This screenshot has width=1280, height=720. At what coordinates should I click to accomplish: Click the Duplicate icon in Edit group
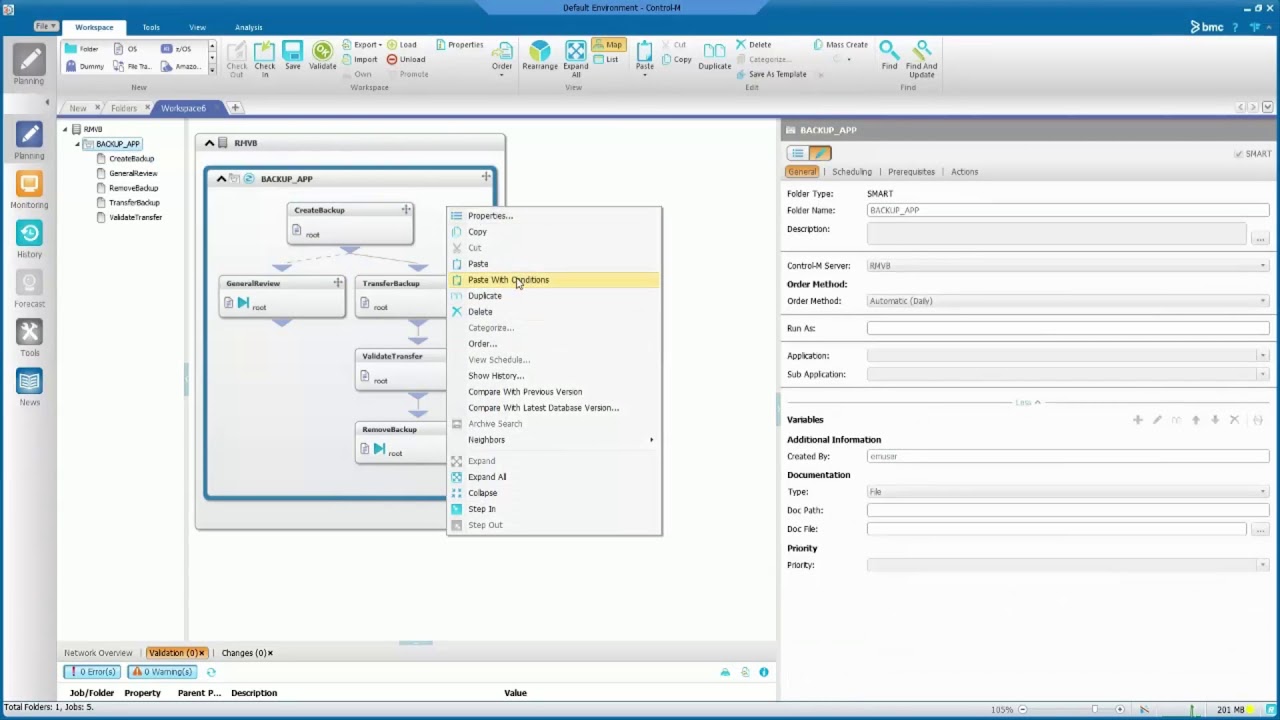[x=715, y=56]
